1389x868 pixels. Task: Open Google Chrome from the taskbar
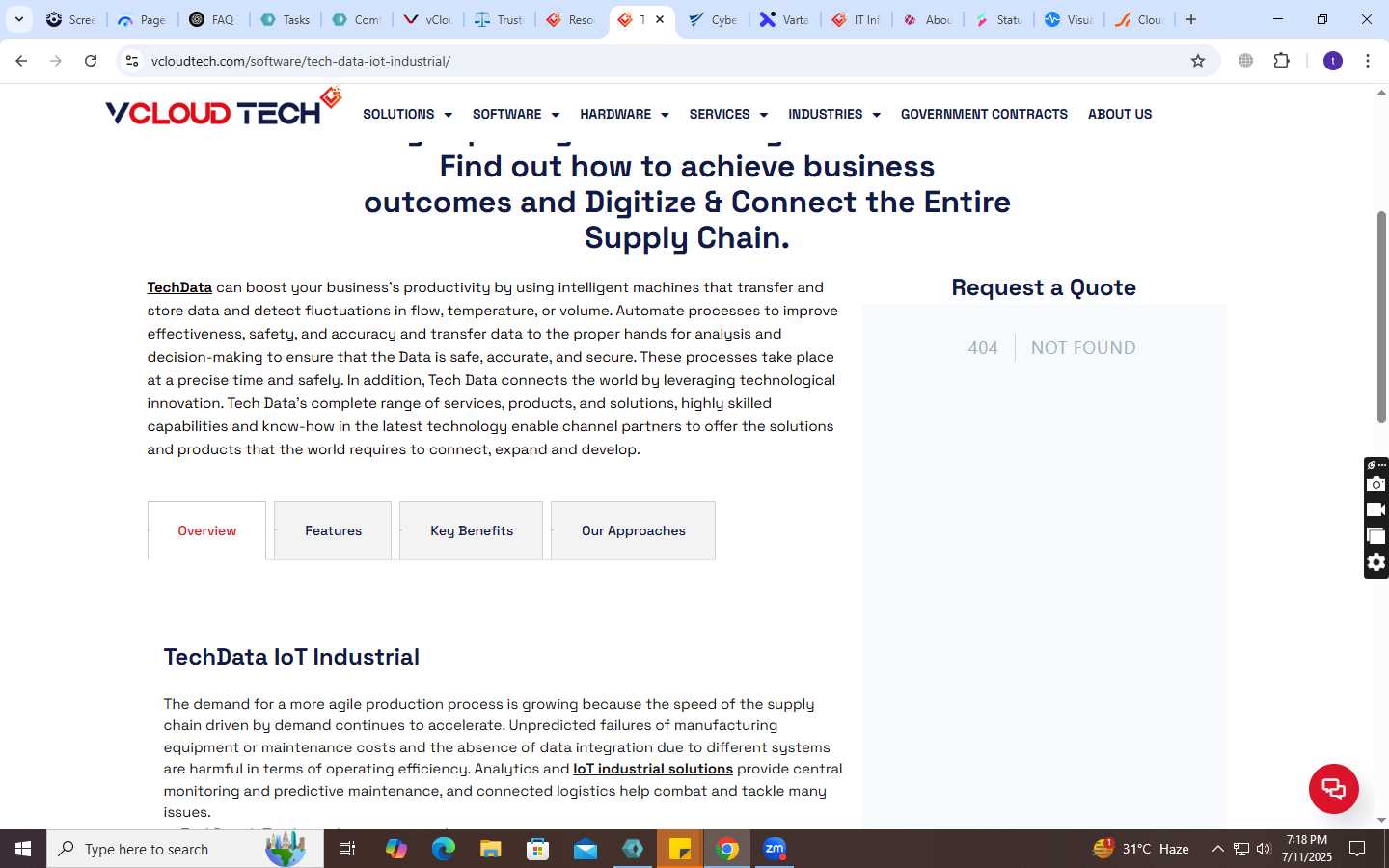coord(728,849)
